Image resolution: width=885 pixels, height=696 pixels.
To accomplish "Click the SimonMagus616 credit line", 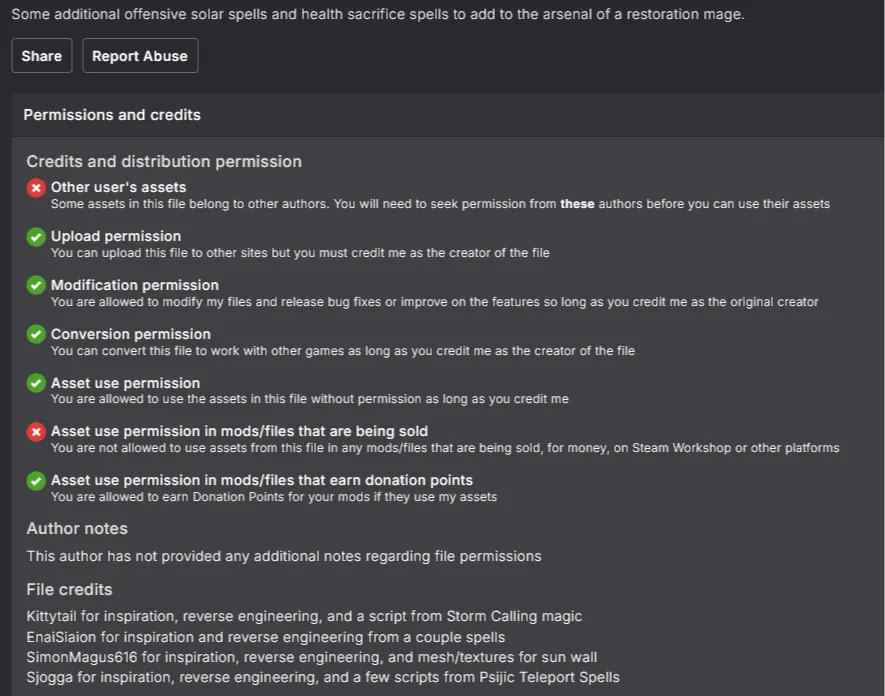I will tap(312, 657).
